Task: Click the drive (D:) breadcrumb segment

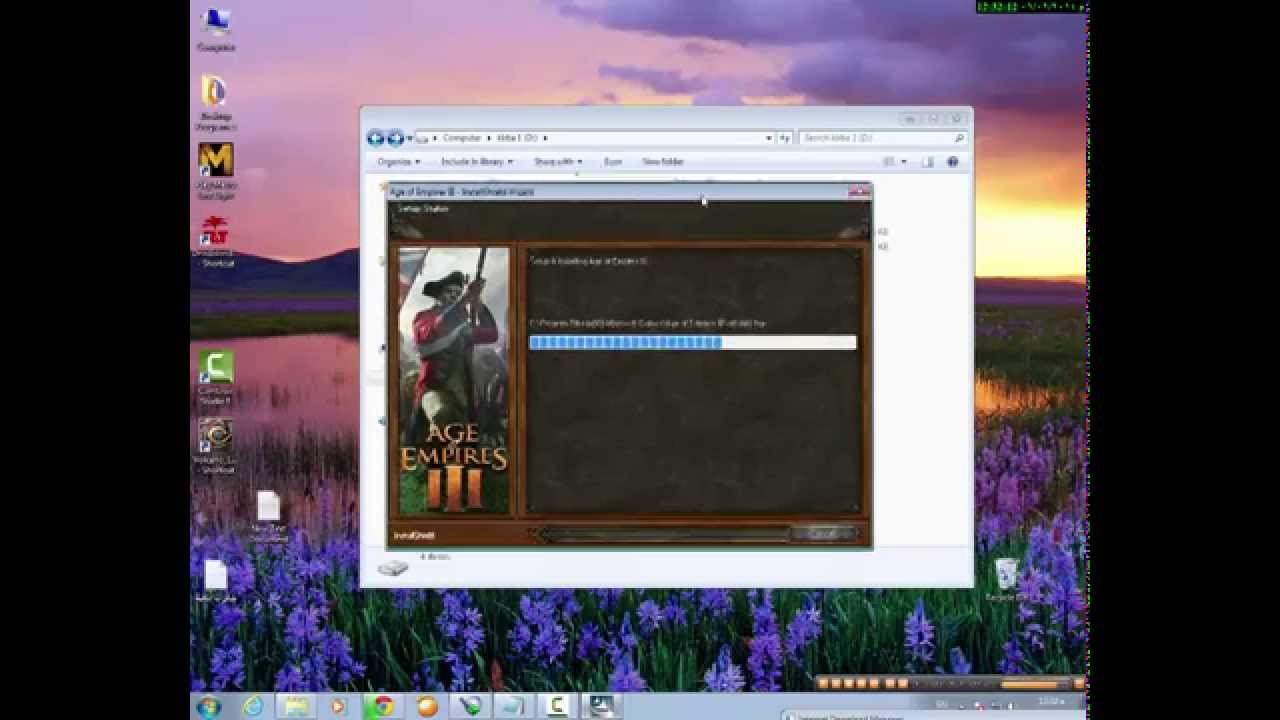Action: (x=518, y=138)
